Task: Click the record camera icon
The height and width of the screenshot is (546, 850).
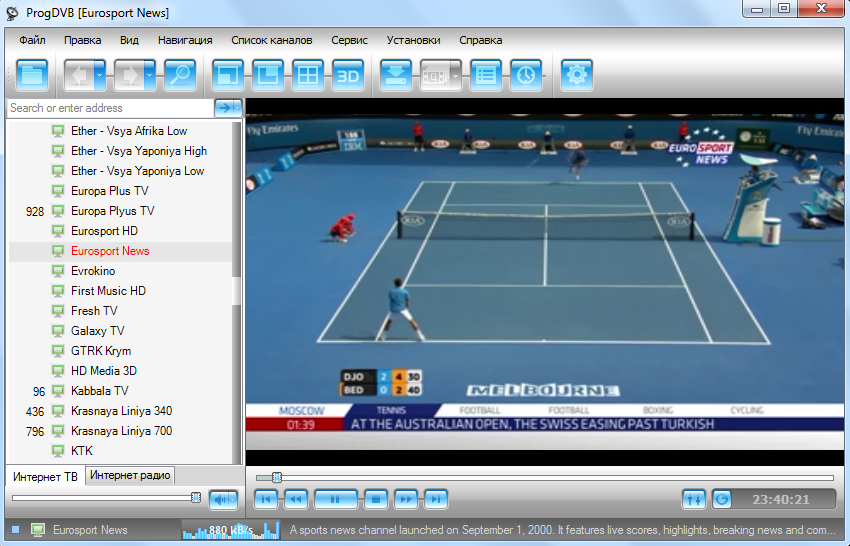Action: click(435, 75)
